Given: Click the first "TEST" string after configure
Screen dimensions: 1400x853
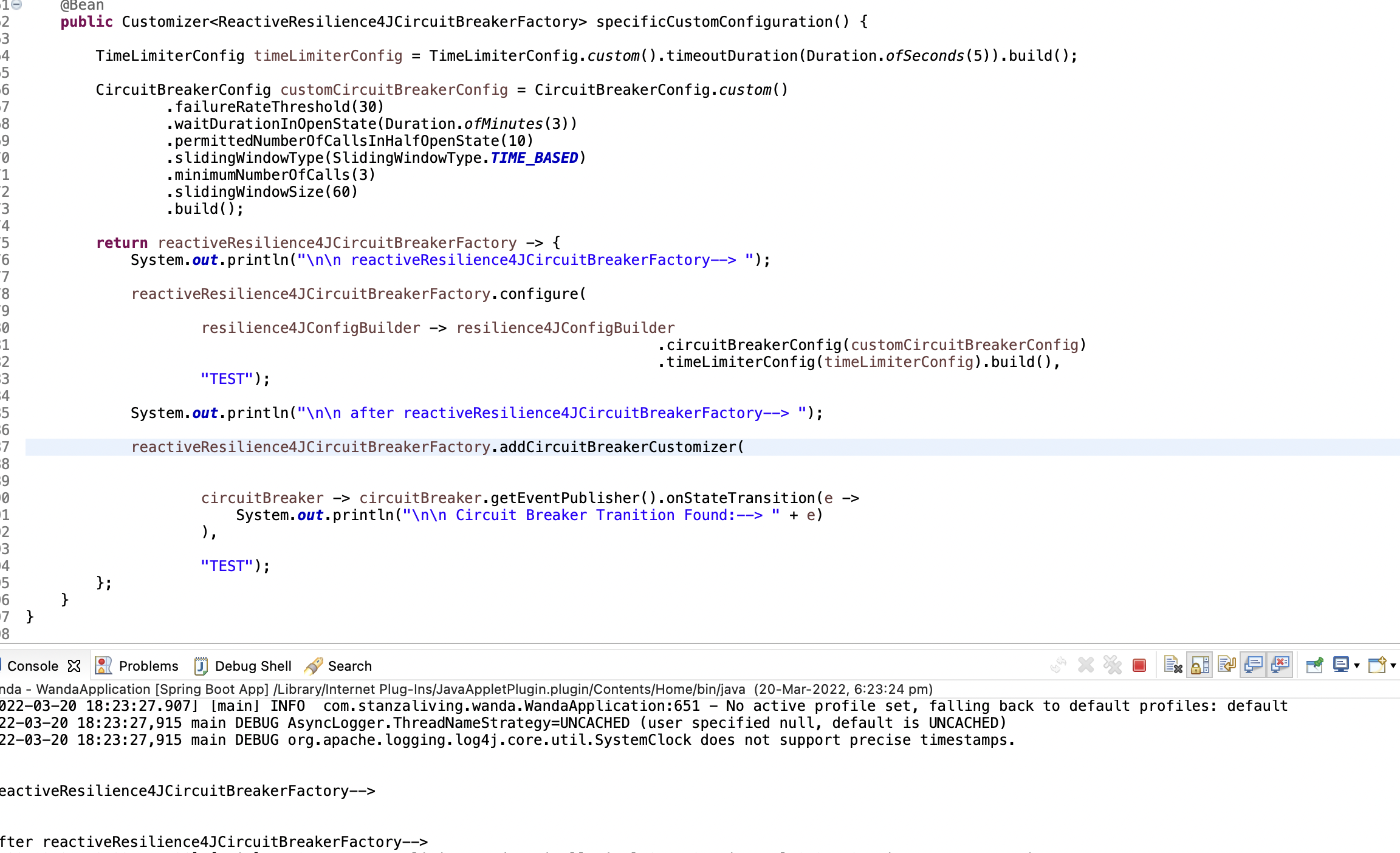Looking at the screenshot, I should (227, 379).
